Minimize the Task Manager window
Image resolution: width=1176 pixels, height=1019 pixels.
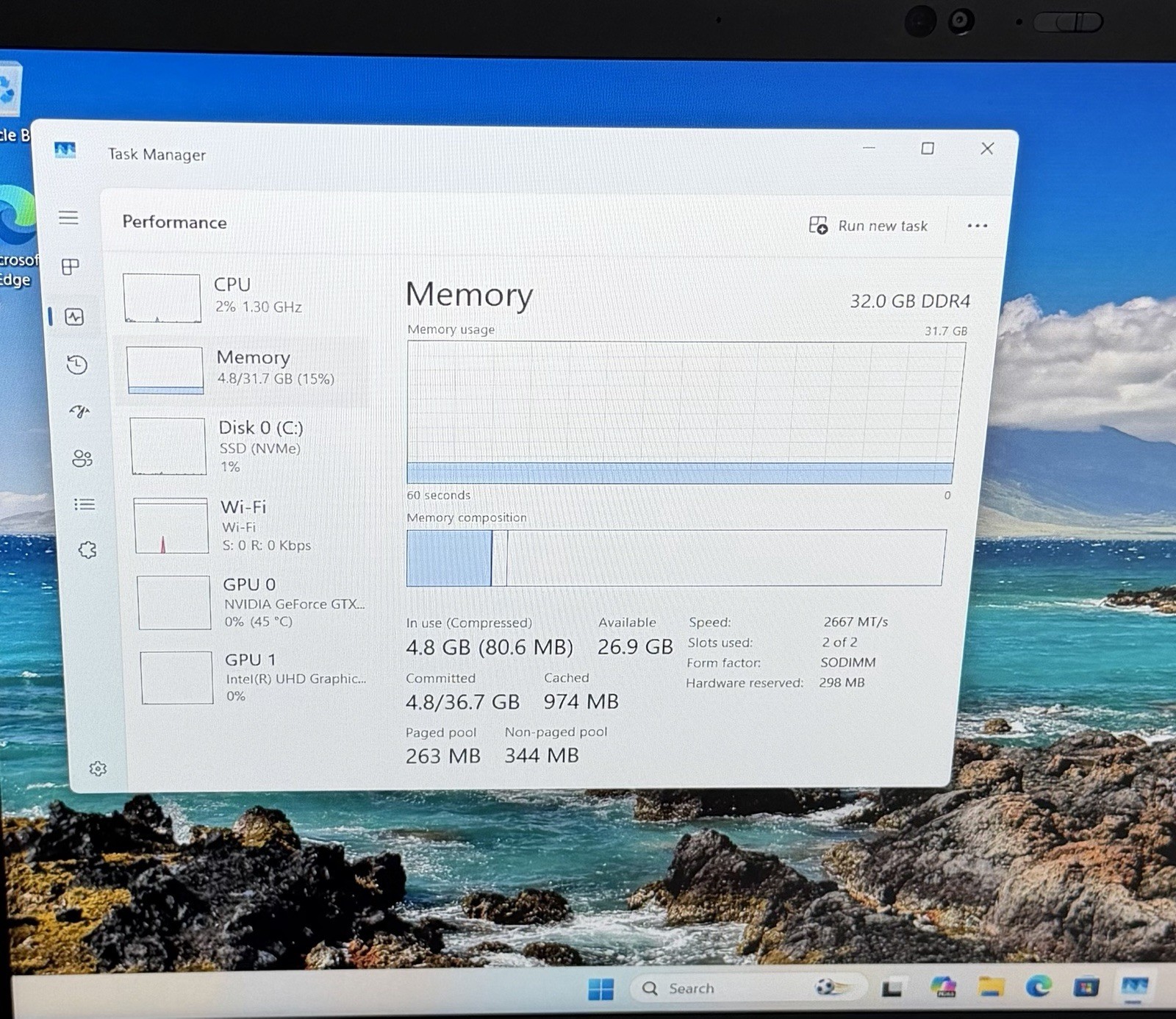[x=869, y=148]
